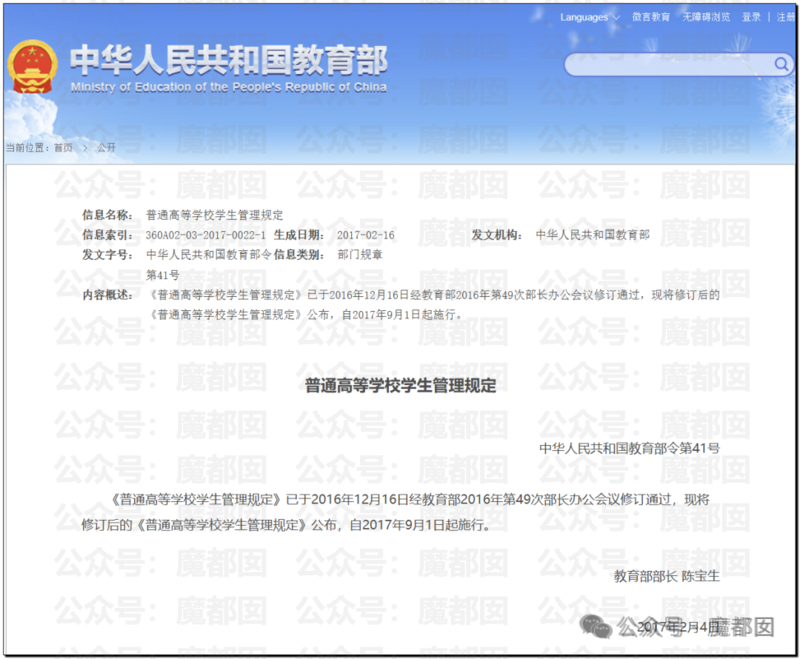Select the line 中华人民共和国教育部令第41号

point(630,448)
